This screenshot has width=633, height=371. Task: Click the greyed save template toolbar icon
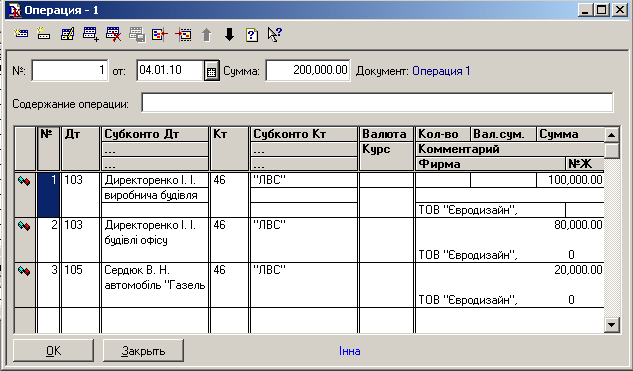click(x=137, y=34)
